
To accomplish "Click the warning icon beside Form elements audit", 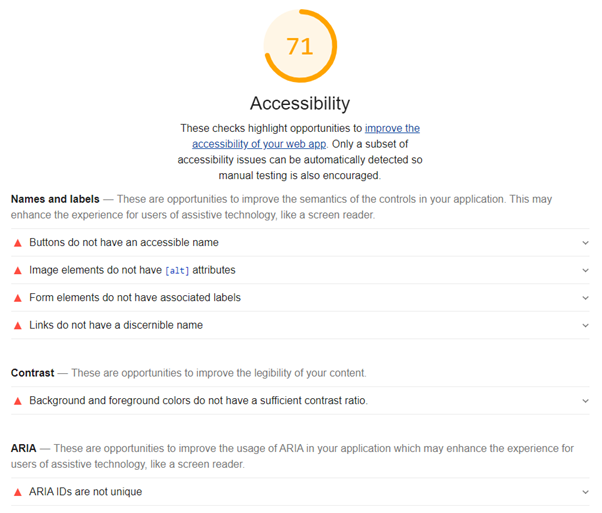I will click(x=17, y=298).
